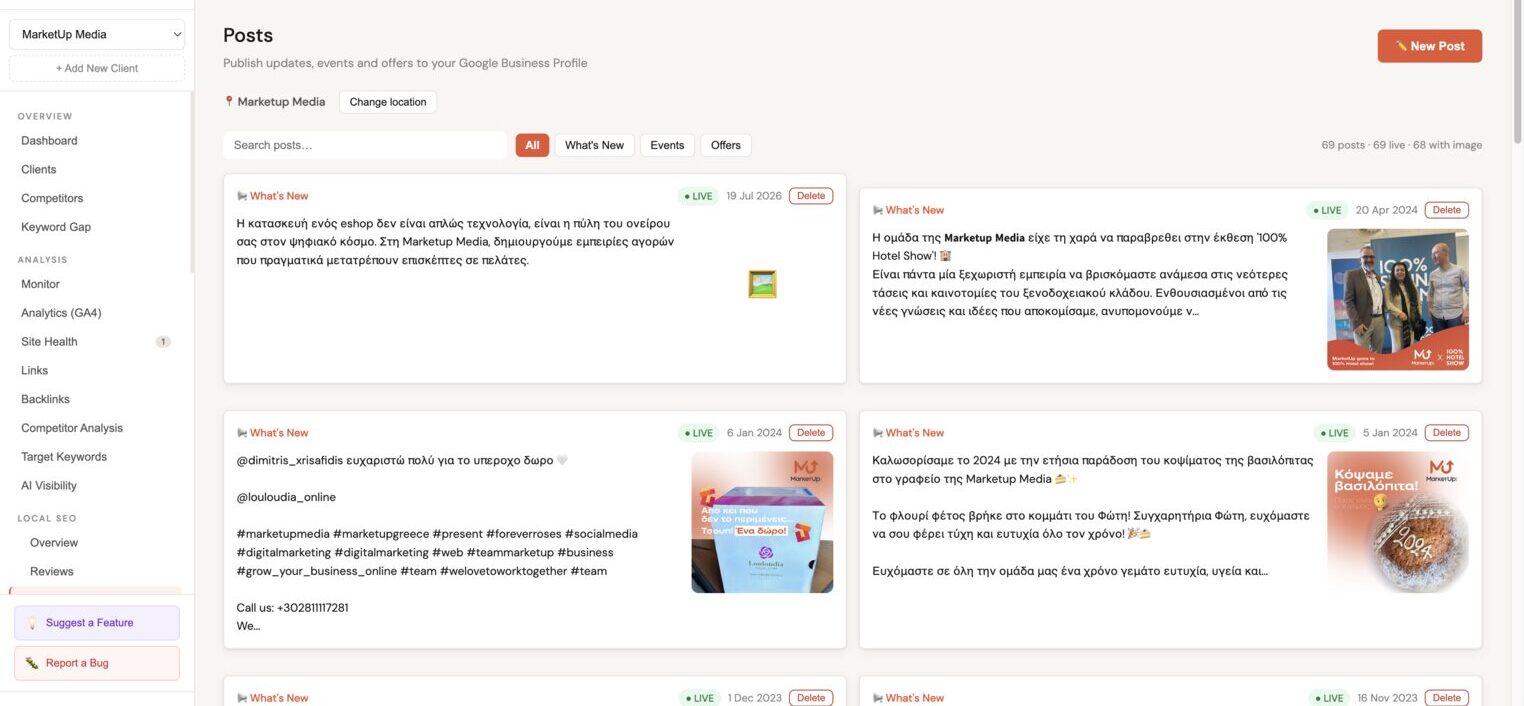Focus the Search posts field
Image resolution: width=1524 pixels, height=706 pixels.
[x=365, y=145]
